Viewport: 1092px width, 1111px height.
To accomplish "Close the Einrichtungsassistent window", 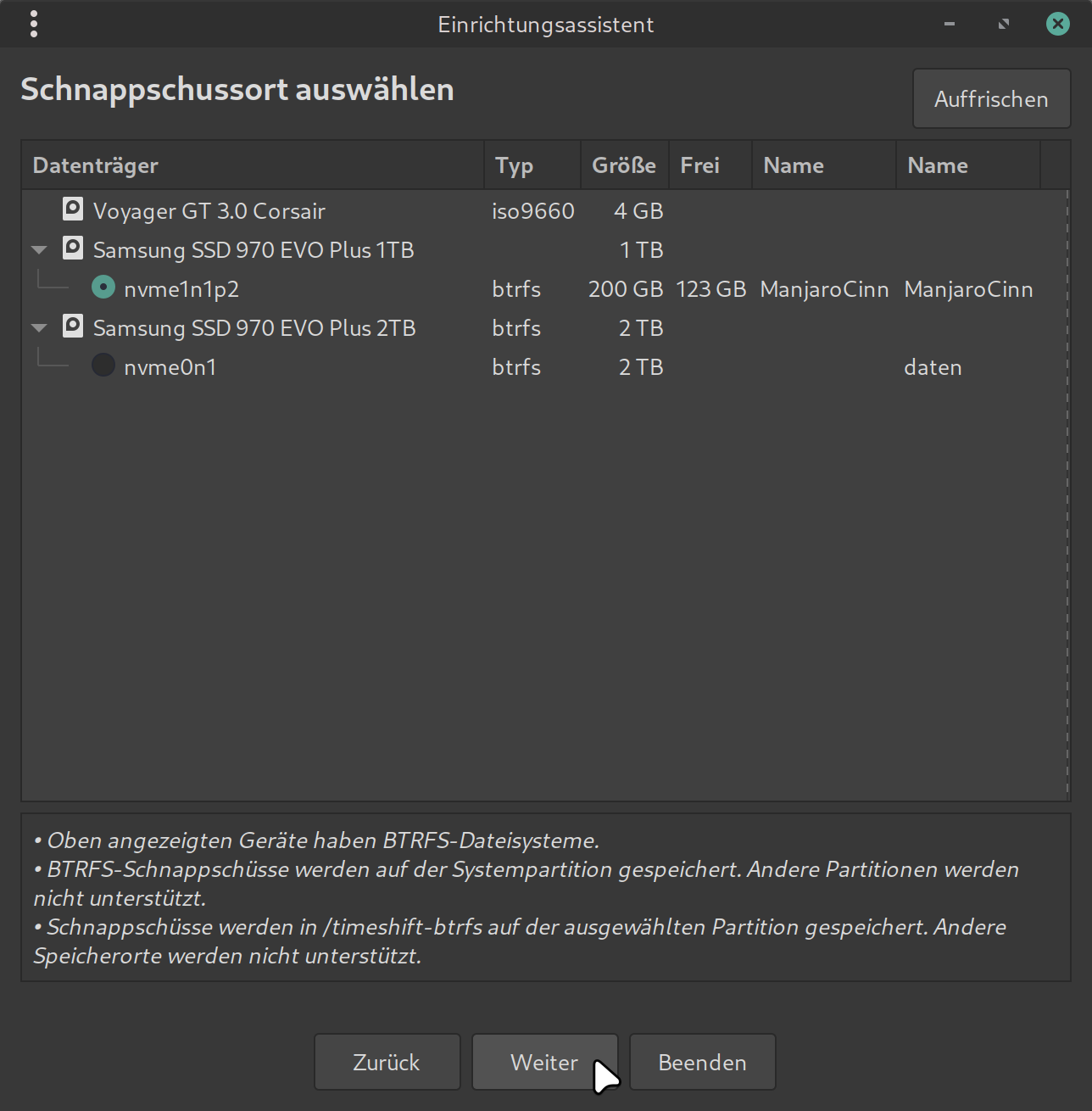I will (x=1057, y=25).
